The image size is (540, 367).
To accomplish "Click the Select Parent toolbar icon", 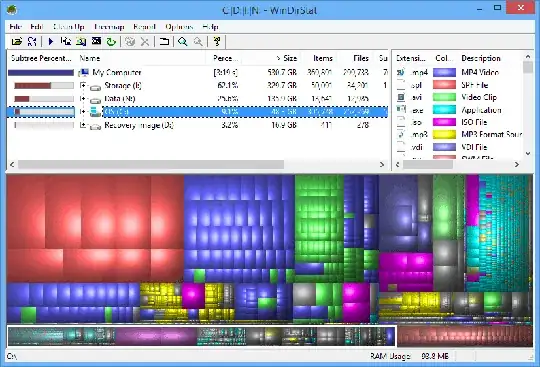I will [x=164, y=42].
